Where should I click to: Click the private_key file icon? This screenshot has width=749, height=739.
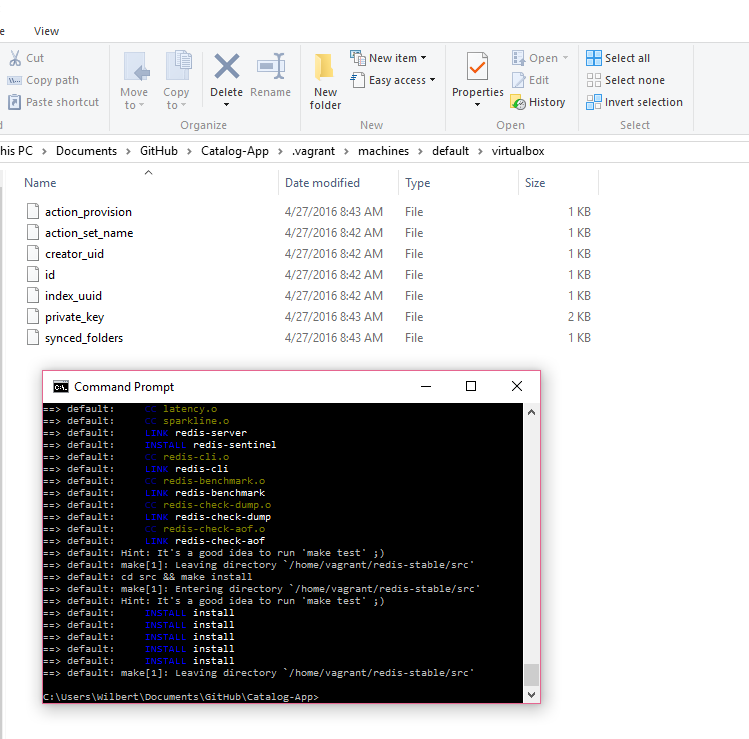pos(33,316)
